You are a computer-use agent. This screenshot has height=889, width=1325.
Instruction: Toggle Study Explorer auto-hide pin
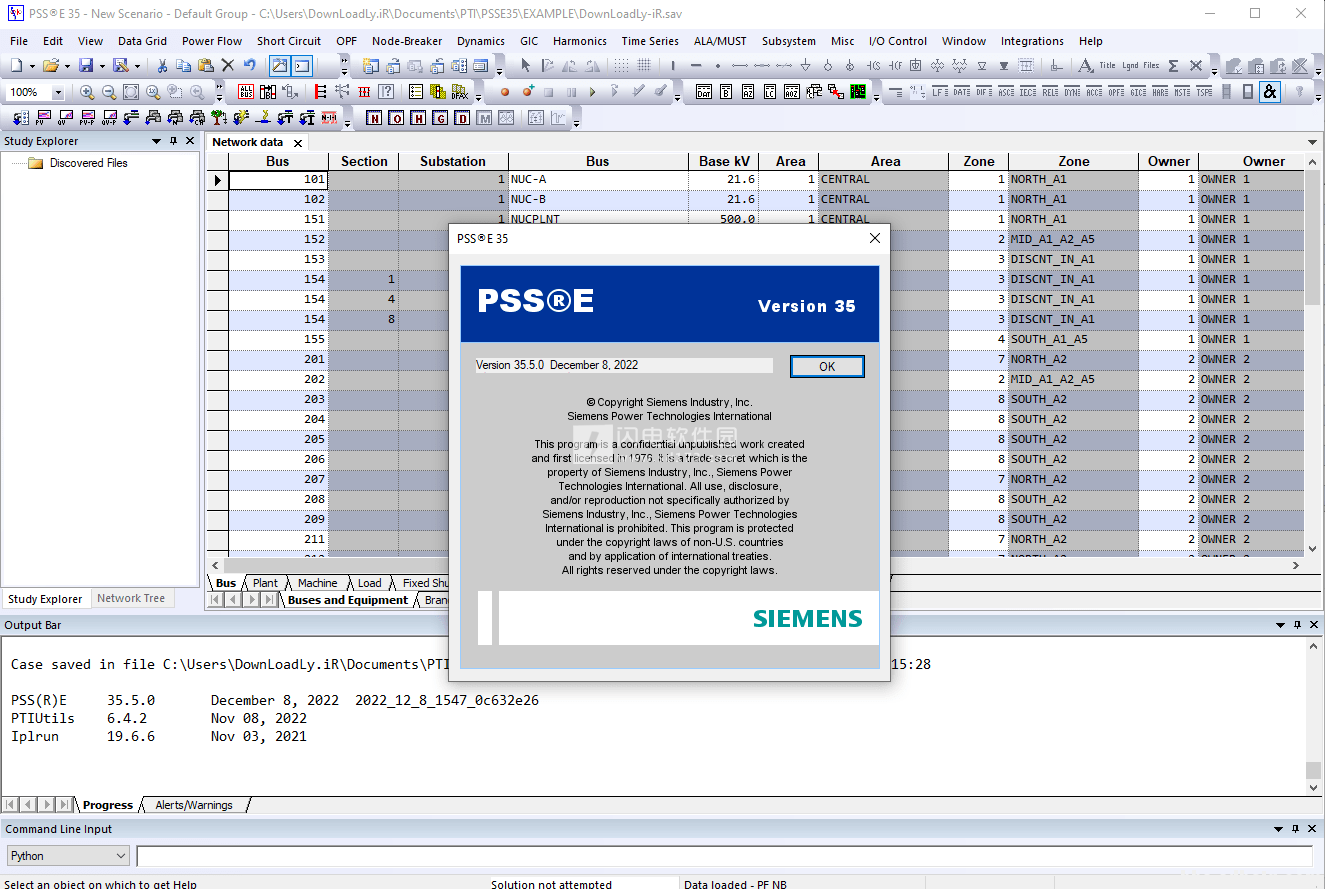[x=173, y=141]
